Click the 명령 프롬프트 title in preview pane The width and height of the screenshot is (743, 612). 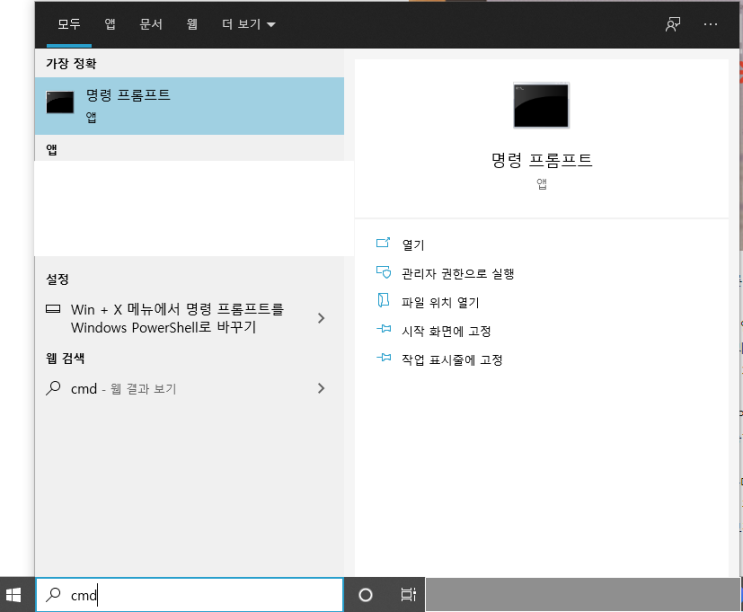542,160
